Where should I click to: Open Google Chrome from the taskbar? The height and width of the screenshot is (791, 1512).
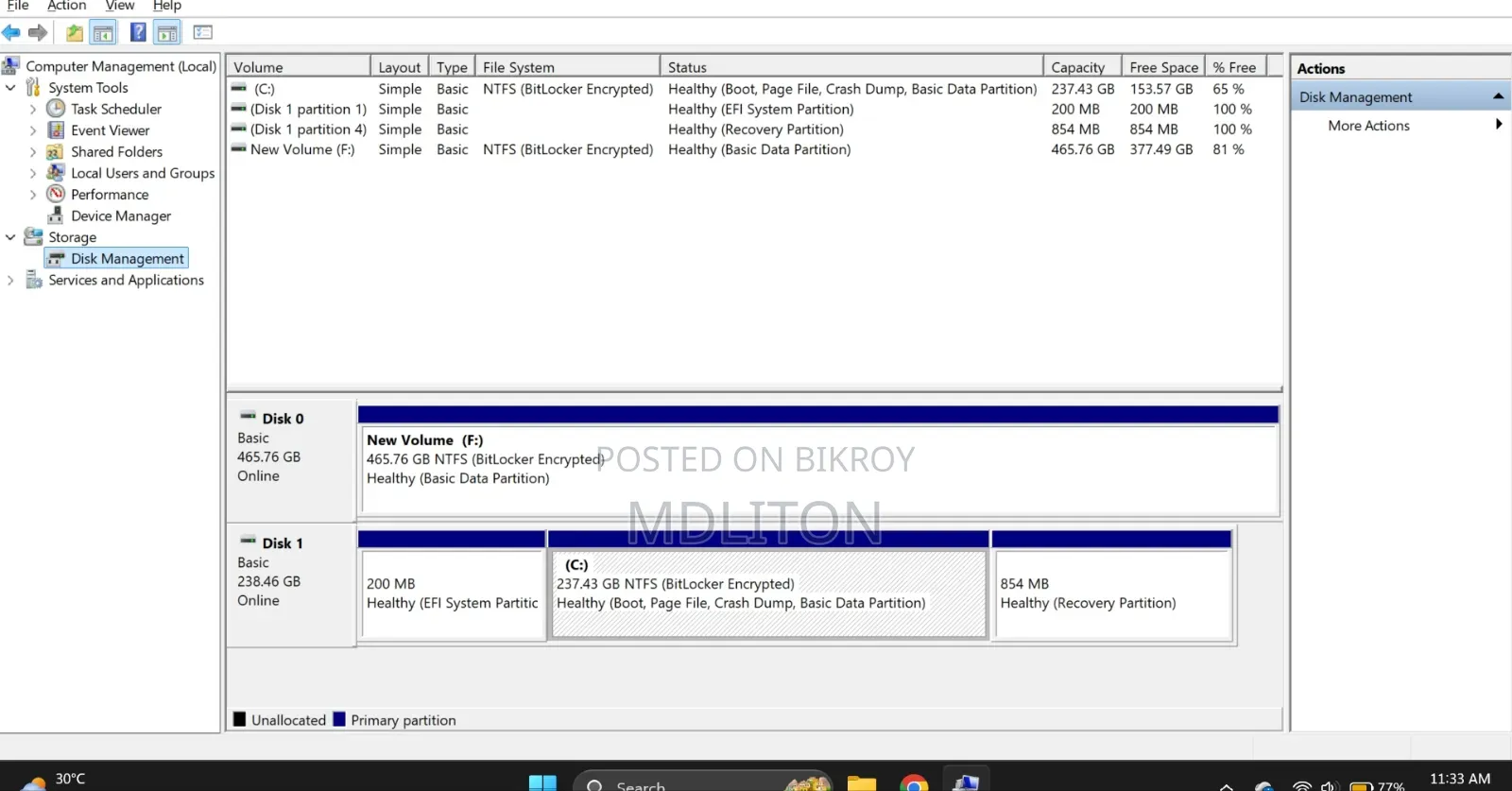coord(914,783)
